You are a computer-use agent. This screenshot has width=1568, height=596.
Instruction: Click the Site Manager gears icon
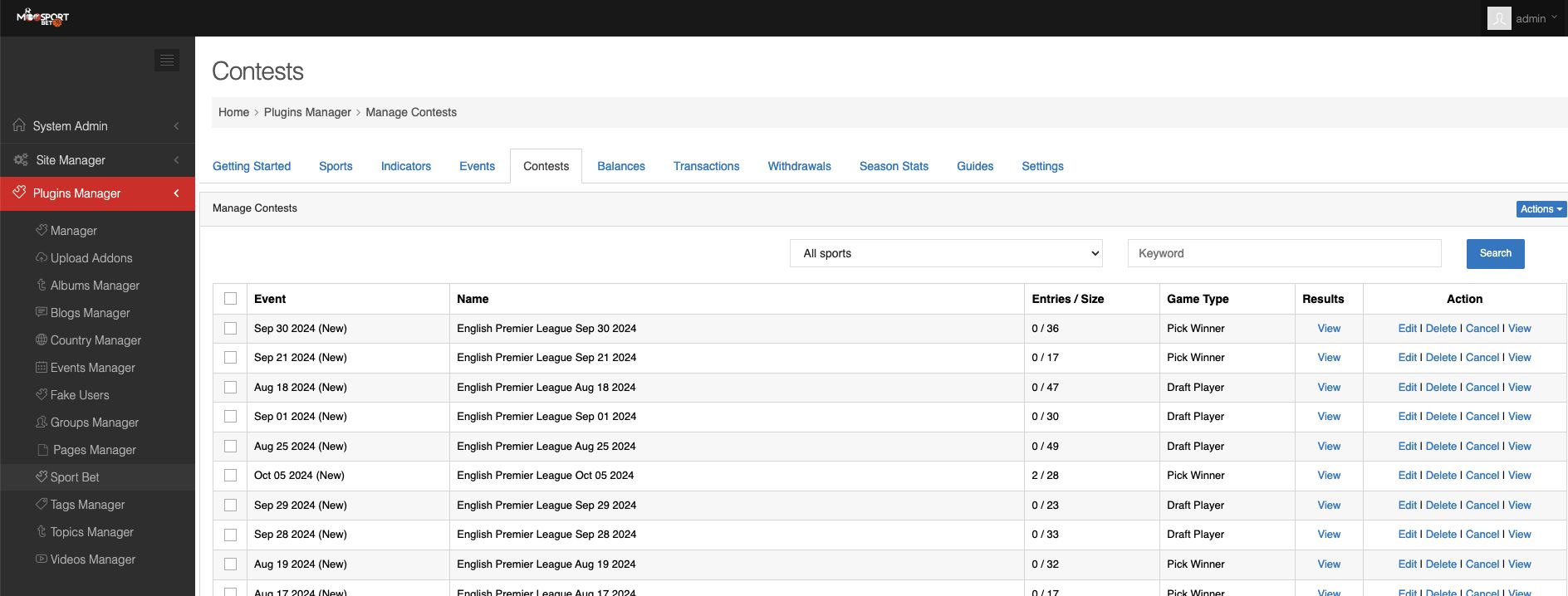[x=21, y=159]
